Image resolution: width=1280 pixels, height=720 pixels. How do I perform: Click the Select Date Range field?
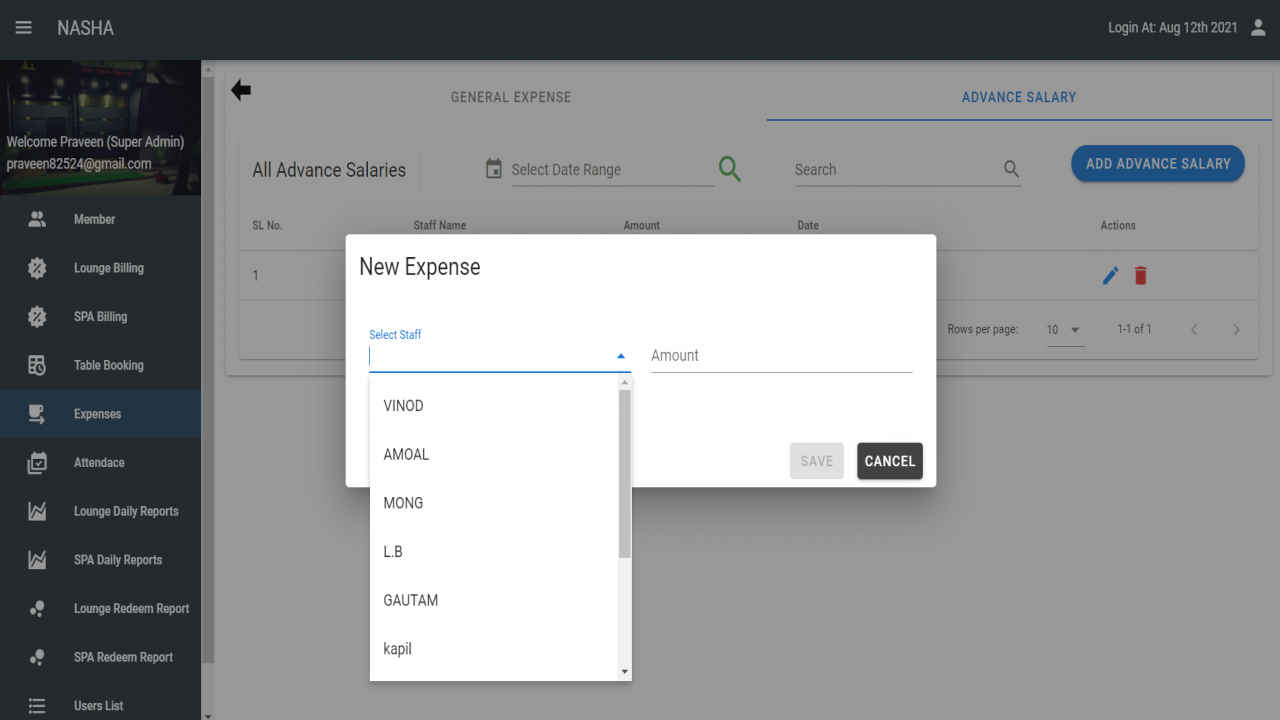click(613, 170)
